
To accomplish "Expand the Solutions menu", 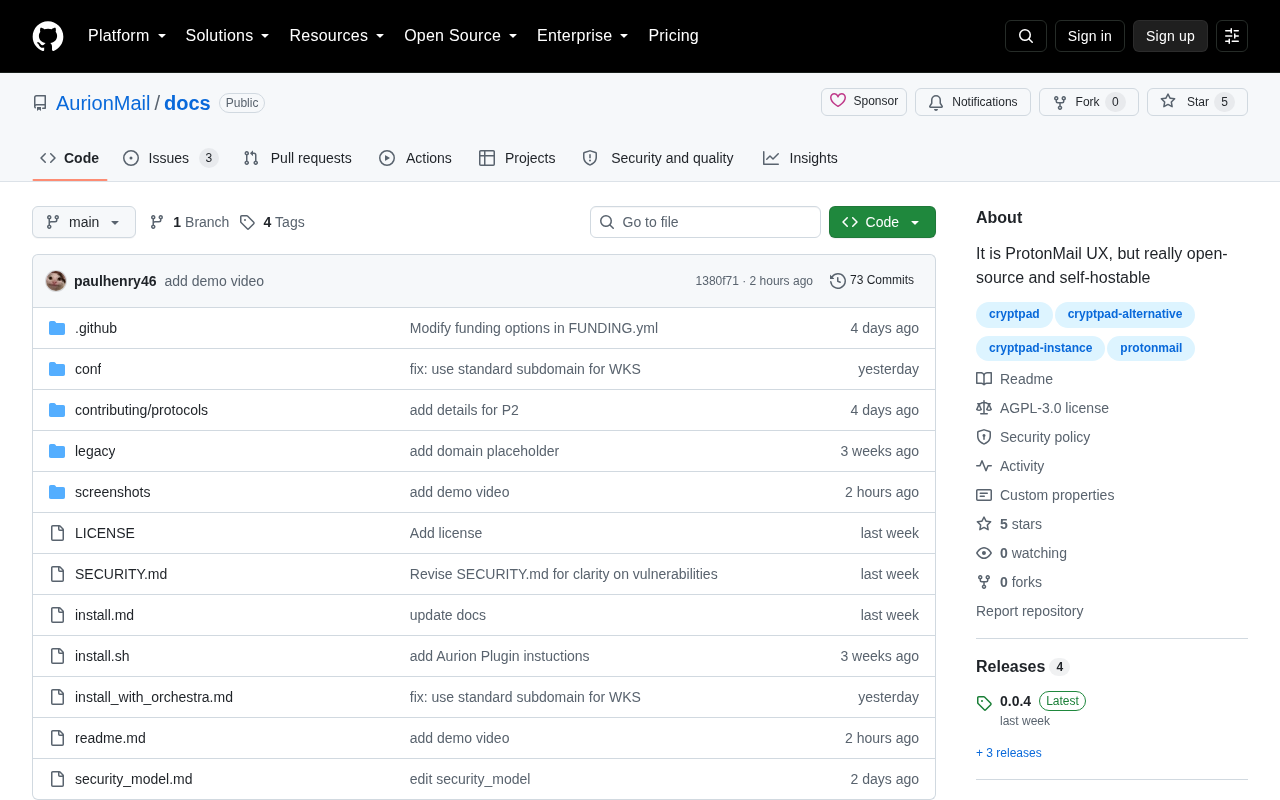I will [227, 36].
